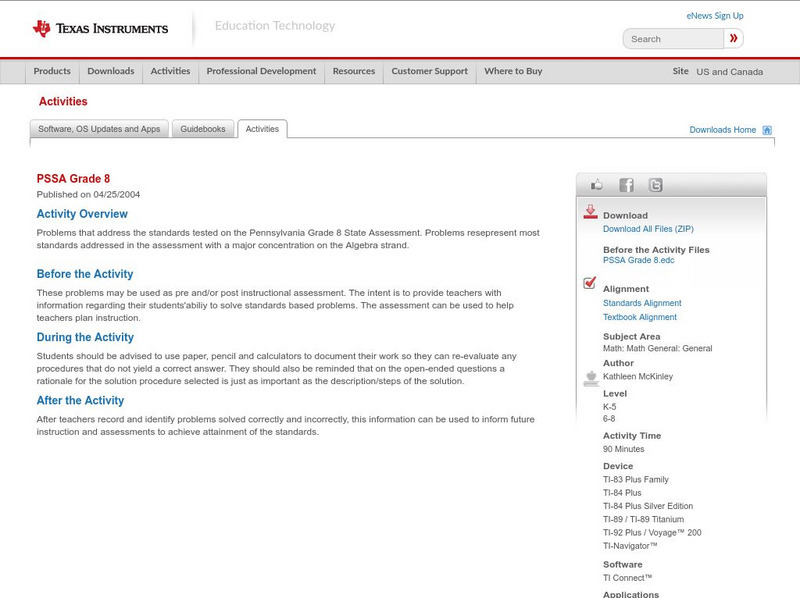Click the Math: Math General: General text
This screenshot has width=800, height=598.
658,348
